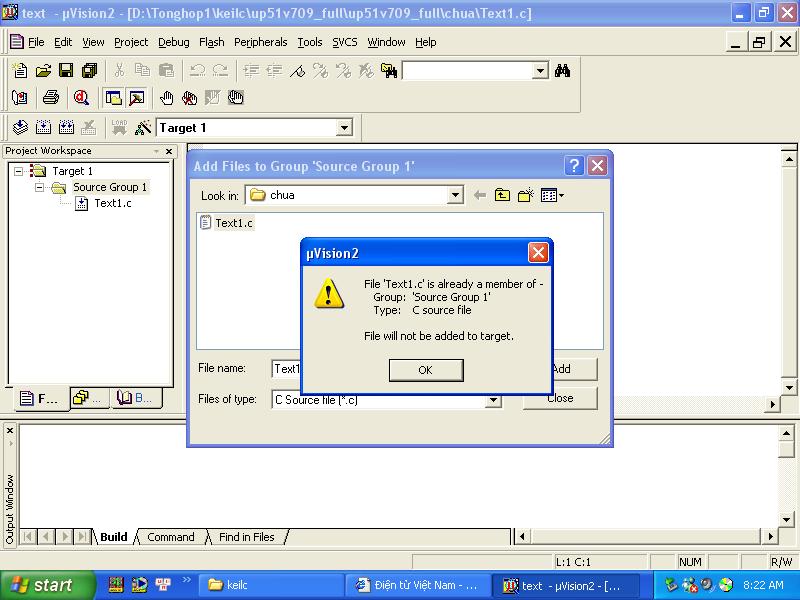Open the Flash menu
Screen dimensions: 800x600
point(212,42)
